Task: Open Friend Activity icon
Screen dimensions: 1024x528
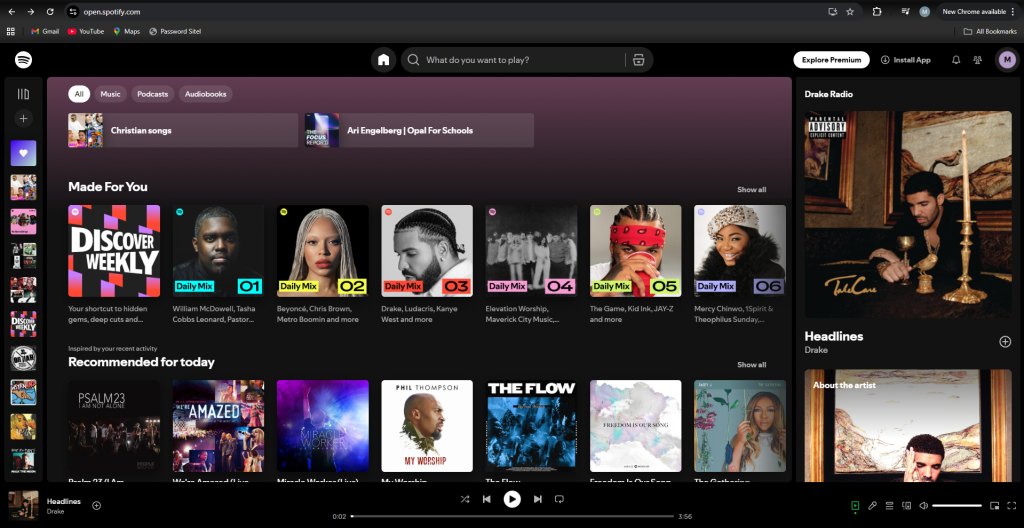Action: click(977, 60)
